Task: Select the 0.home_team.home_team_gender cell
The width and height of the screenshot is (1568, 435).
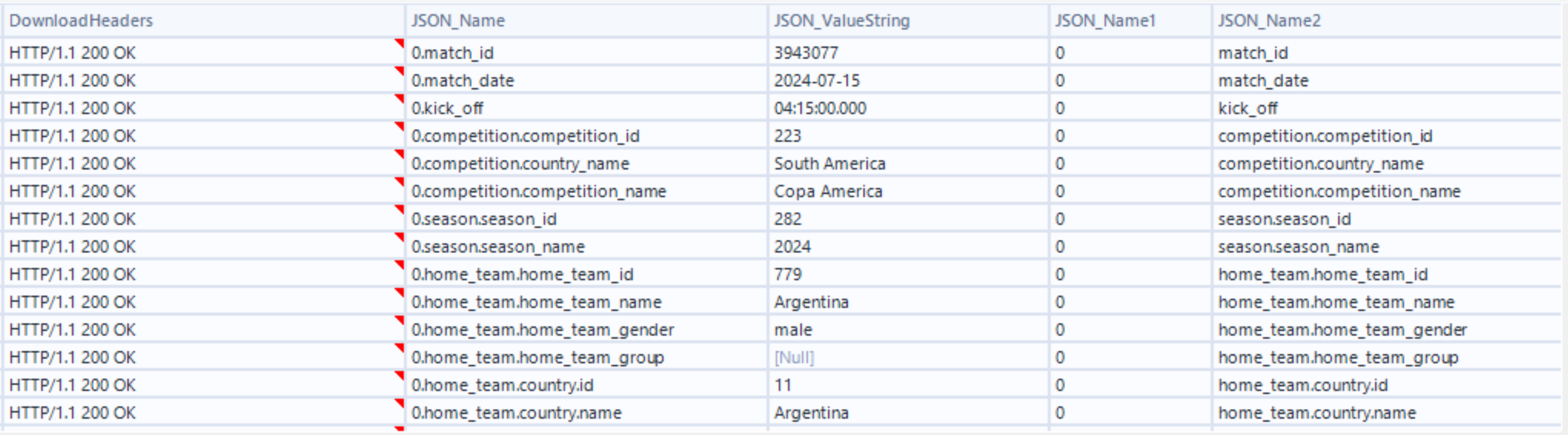Action: (x=543, y=330)
